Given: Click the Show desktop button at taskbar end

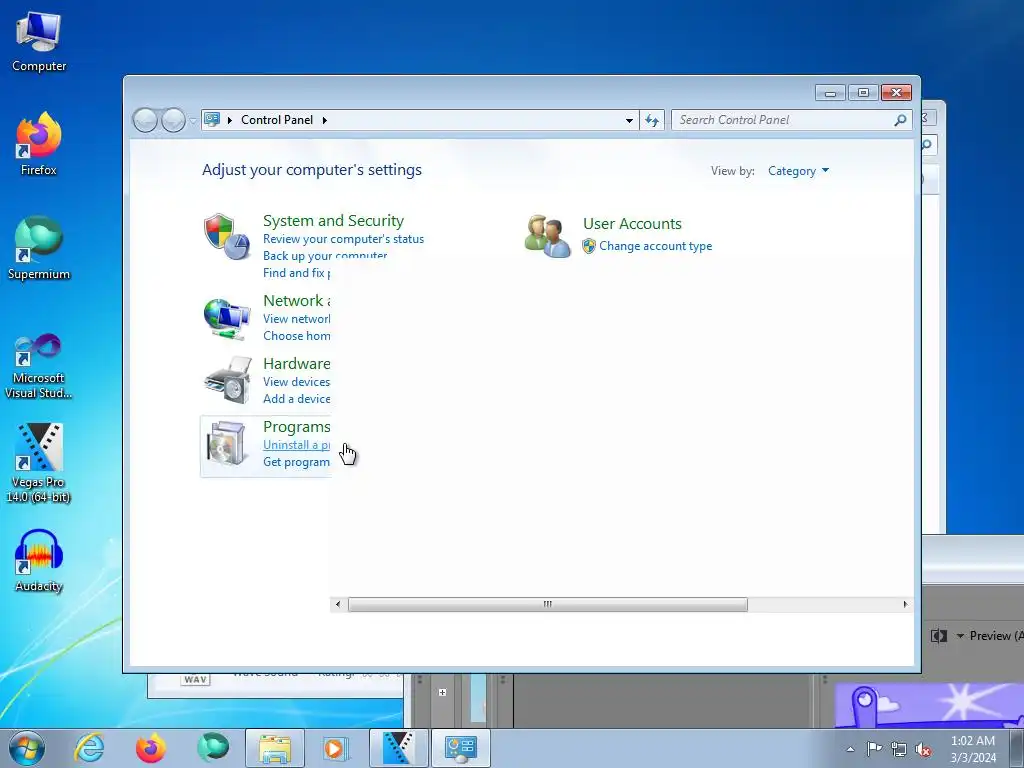Looking at the screenshot, I should click(x=1017, y=748).
